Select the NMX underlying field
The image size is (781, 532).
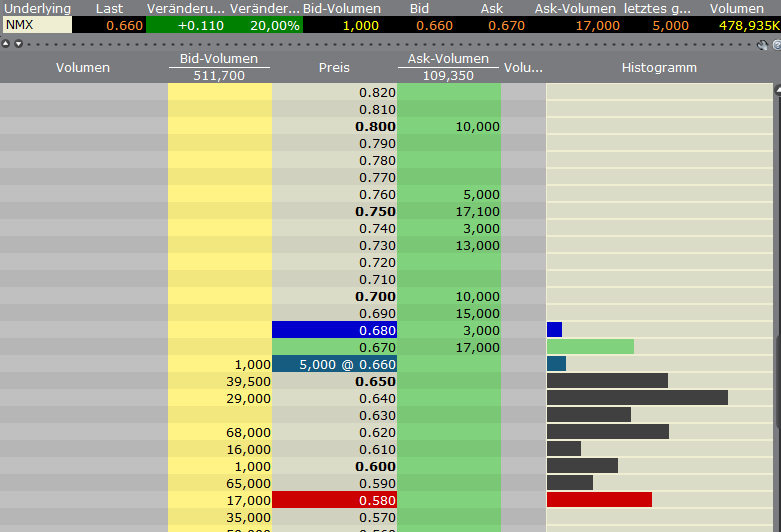pos(36,25)
